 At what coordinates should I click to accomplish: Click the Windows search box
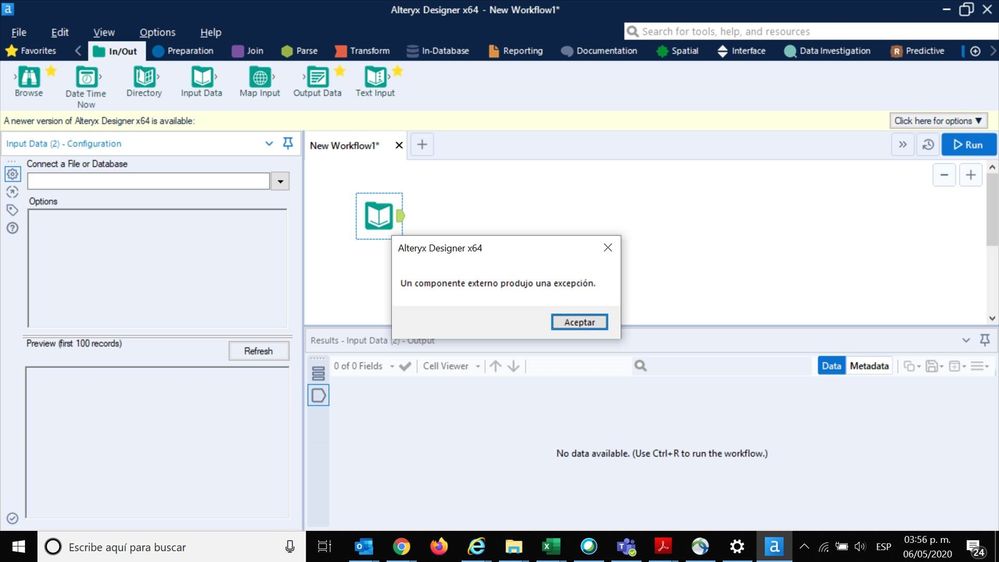pyautogui.click(x=172, y=547)
